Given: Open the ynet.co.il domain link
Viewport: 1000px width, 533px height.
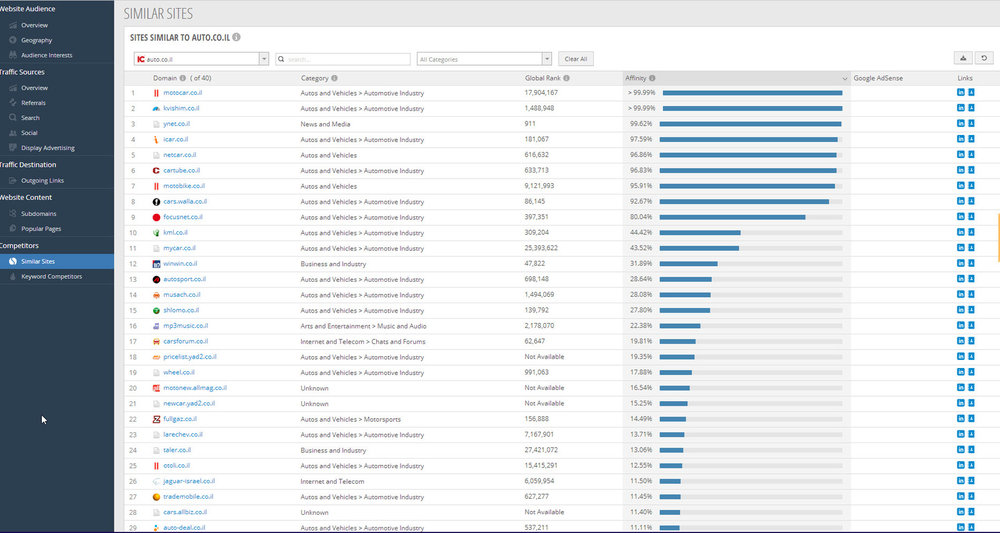Looking at the screenshot, I should pyautogui.click(x=177, y=124).
